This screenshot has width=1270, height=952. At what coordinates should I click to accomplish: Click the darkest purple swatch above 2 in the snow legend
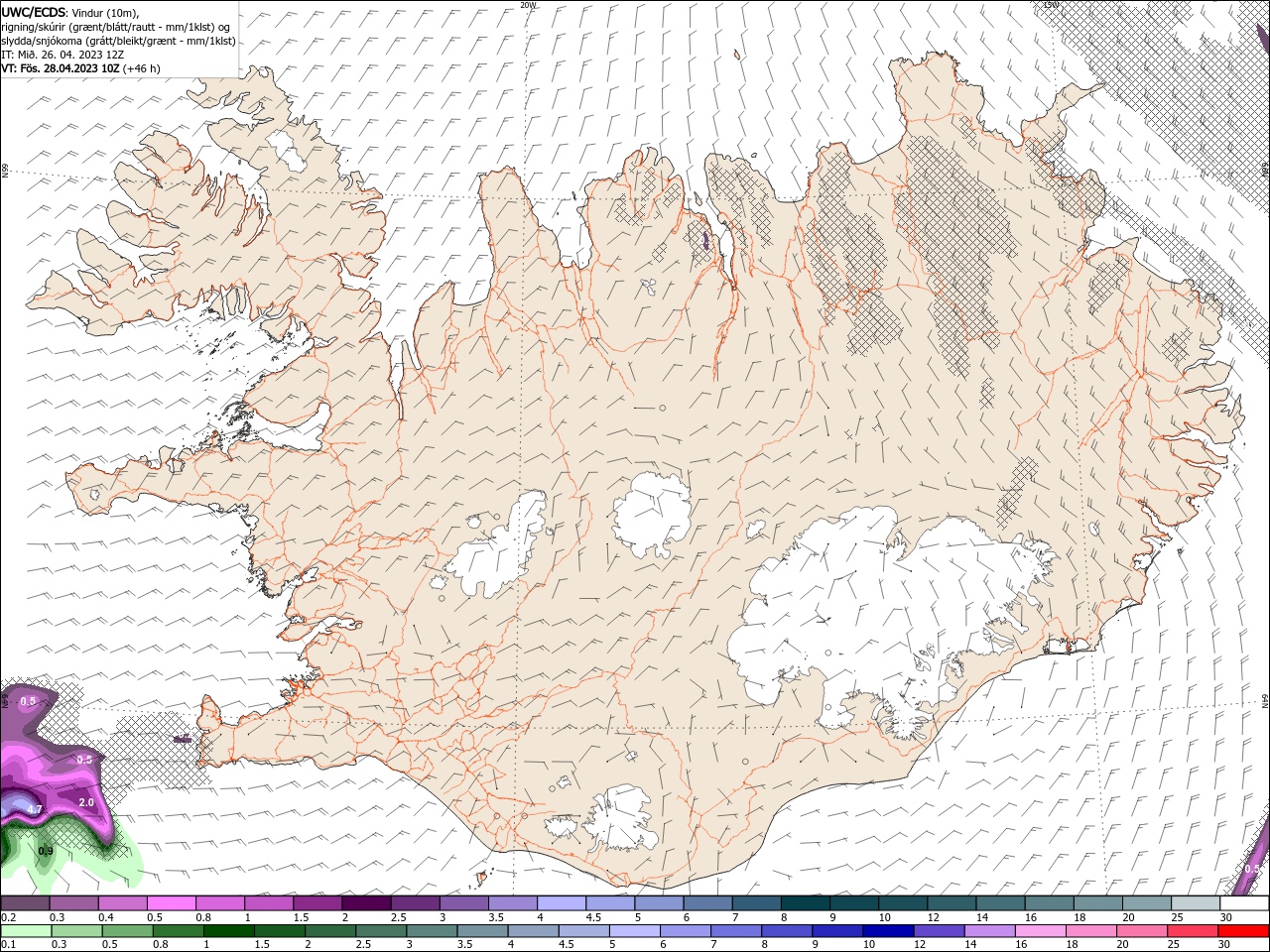click(x=366, y=903)
